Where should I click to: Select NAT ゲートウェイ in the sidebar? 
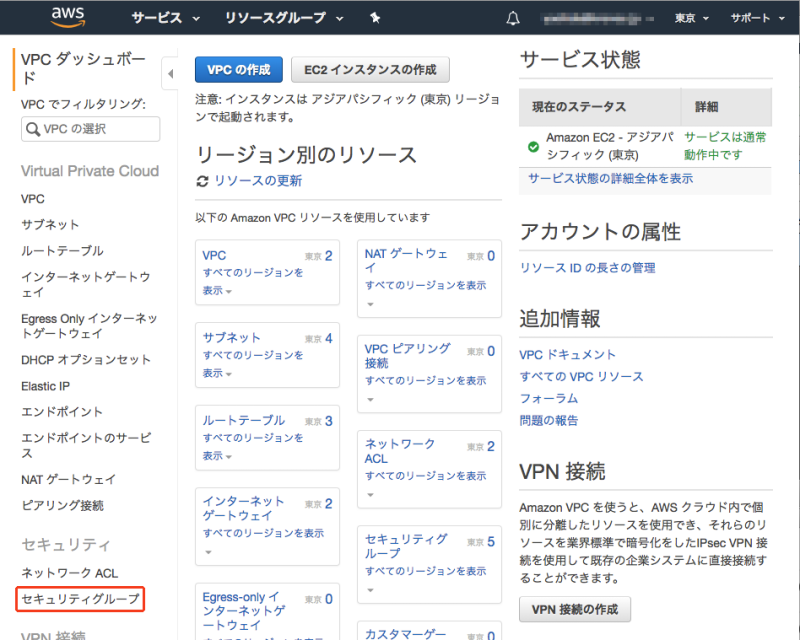[68, 479]
